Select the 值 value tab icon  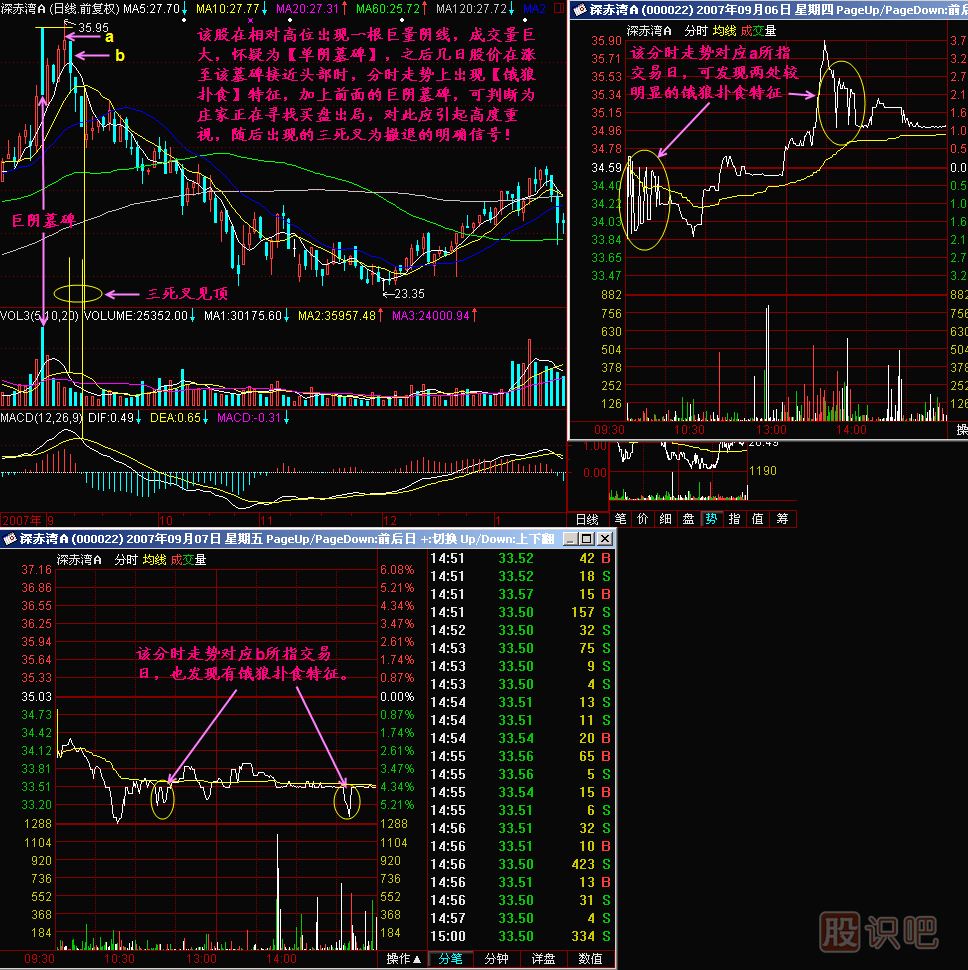coord(758,519)
